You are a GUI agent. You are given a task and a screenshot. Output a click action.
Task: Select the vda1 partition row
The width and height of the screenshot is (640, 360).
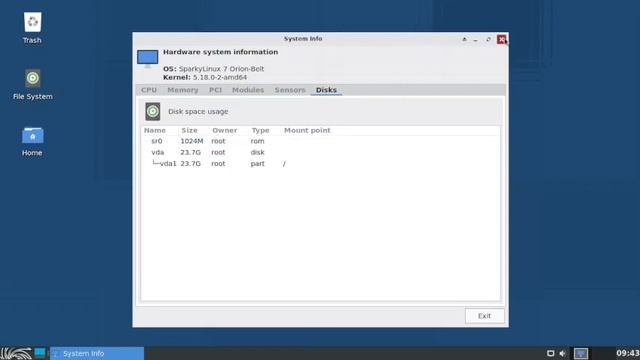[320, 163]
